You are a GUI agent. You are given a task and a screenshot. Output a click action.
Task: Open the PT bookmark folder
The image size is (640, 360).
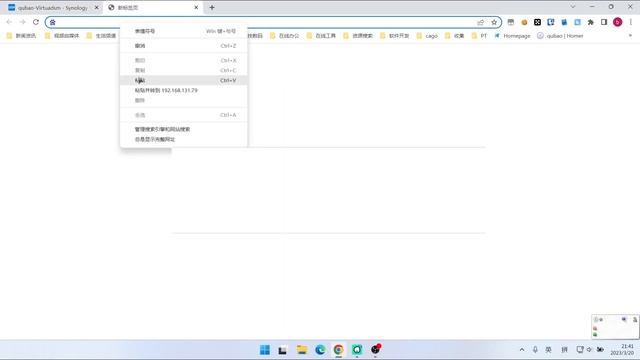coord(479,36)
